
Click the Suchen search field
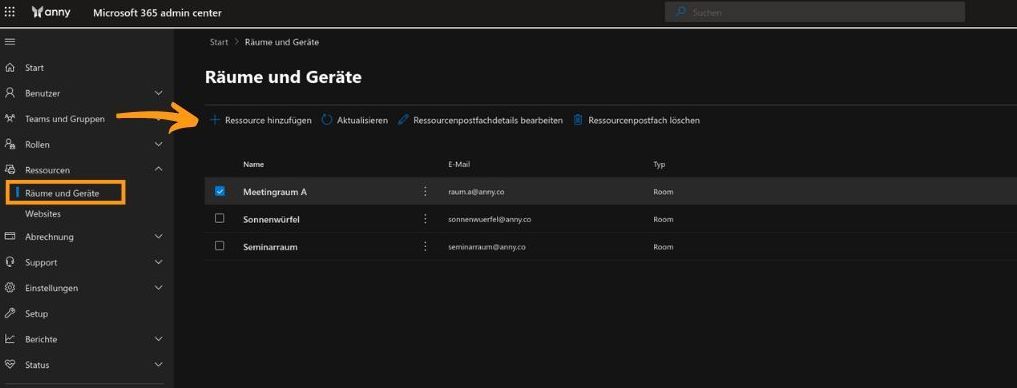pyautogui.click(x=815, y=12)
